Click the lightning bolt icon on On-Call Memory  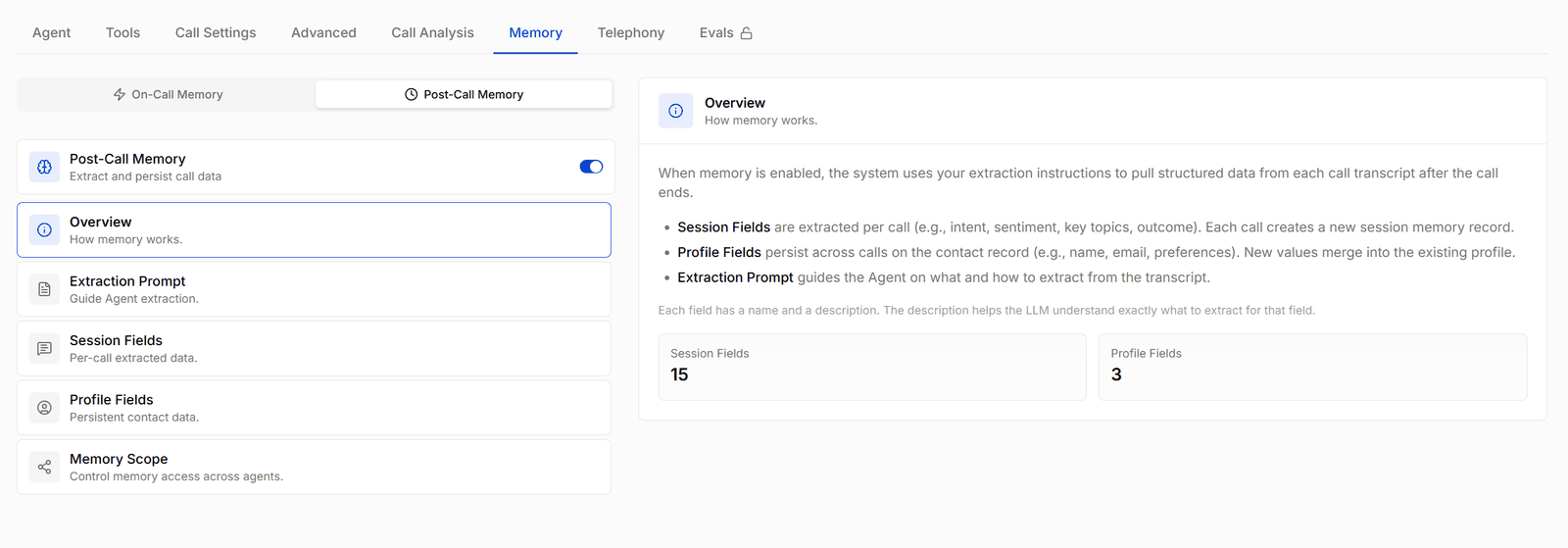pos(120,94)
